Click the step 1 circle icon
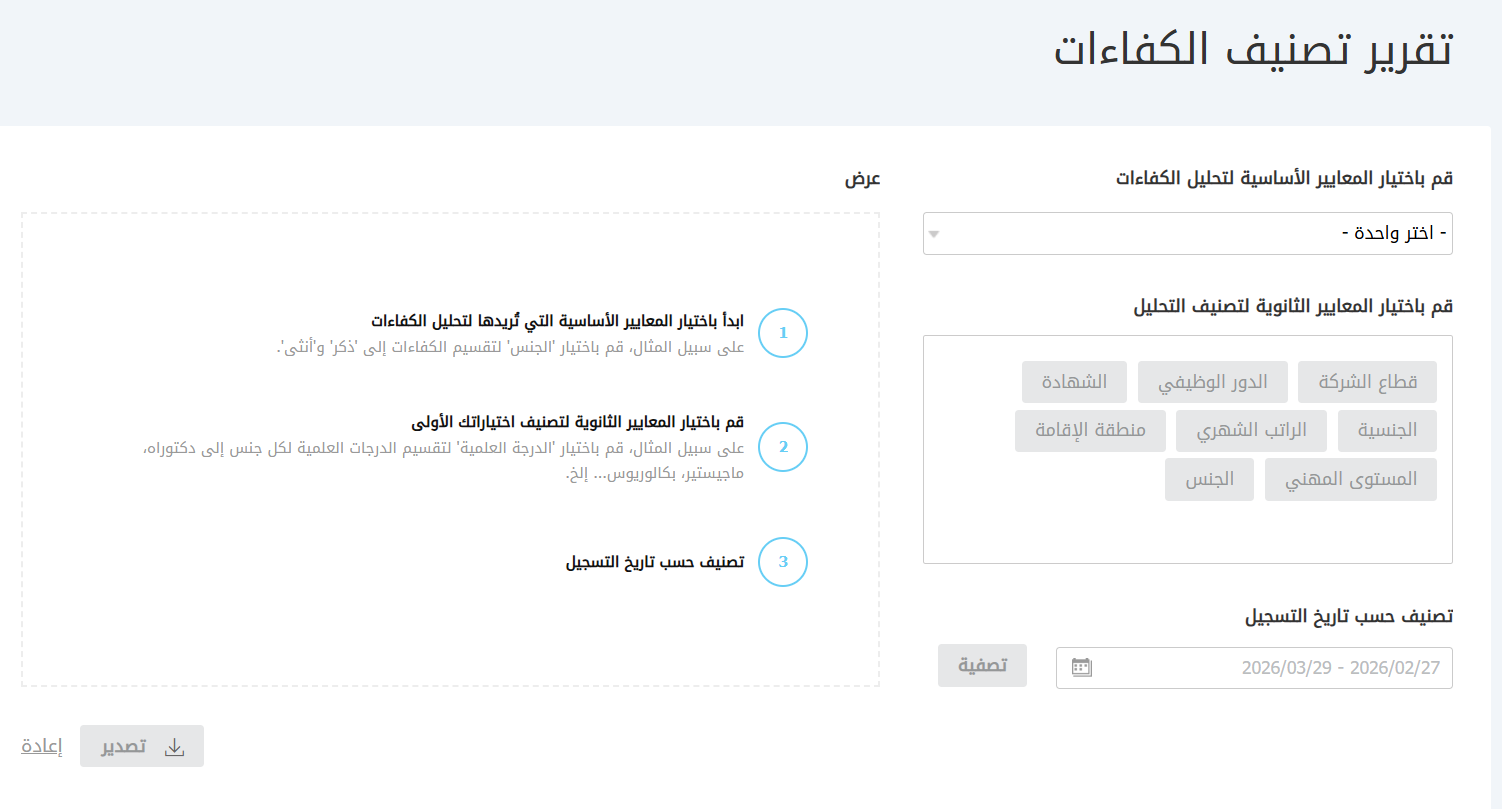 pos(783,333)
